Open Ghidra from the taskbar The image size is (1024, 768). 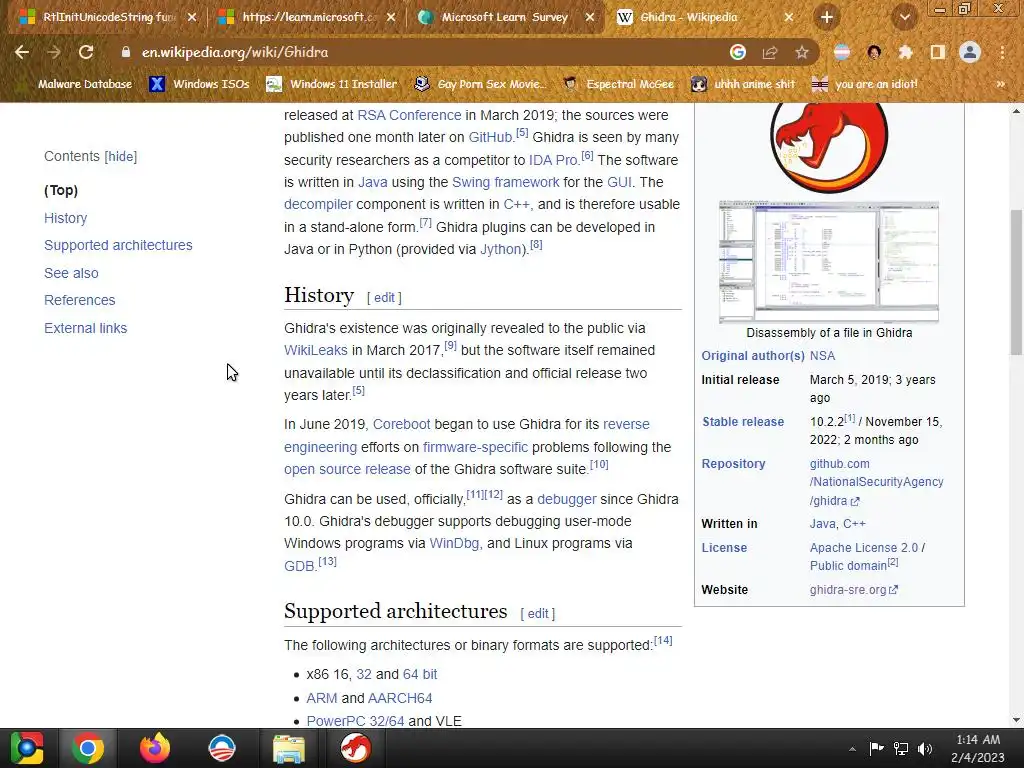355,748
